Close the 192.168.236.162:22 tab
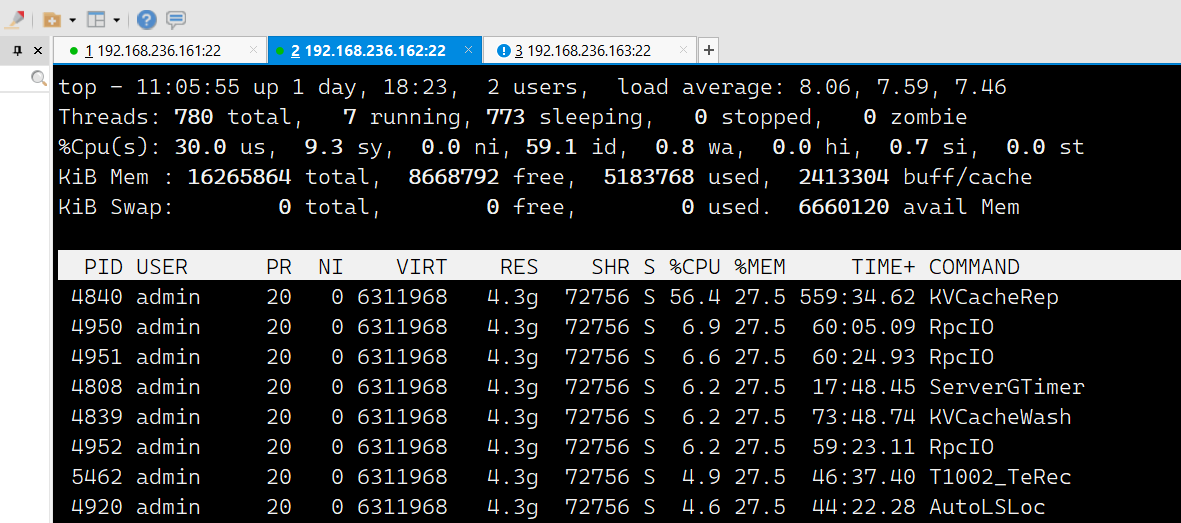The image size is (1181, 523). [468, 50]
